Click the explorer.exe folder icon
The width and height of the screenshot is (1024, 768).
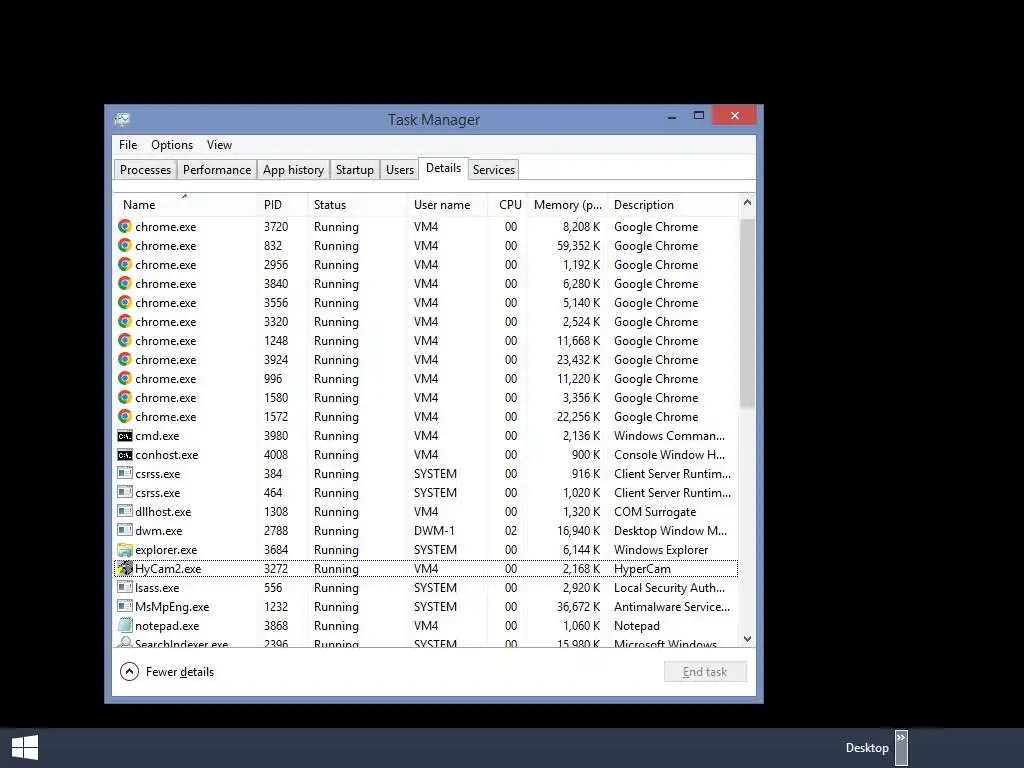(125, 549)
